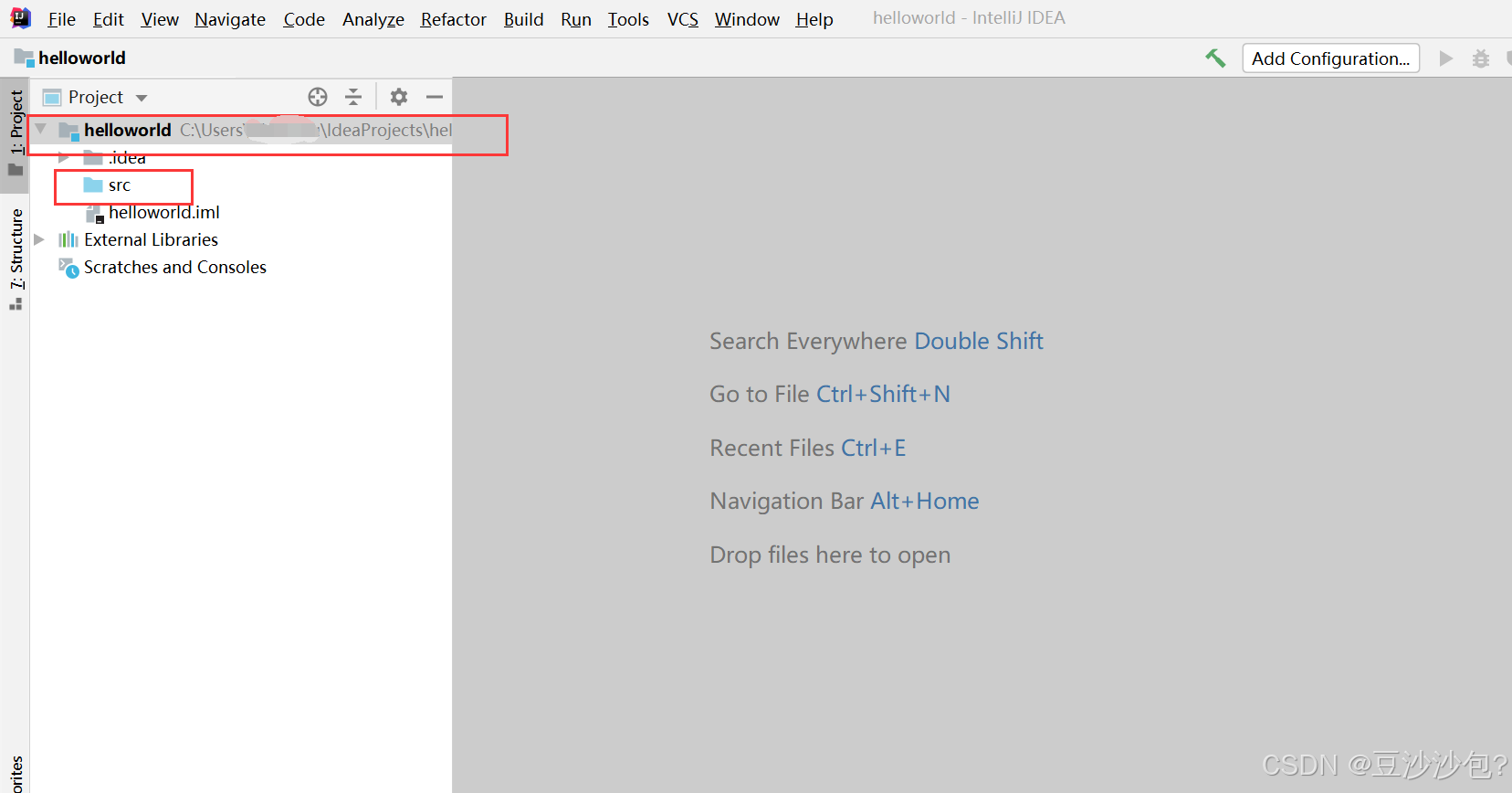Click 'Recent Files Ctrl+E' hint text

tap(808, 448)
